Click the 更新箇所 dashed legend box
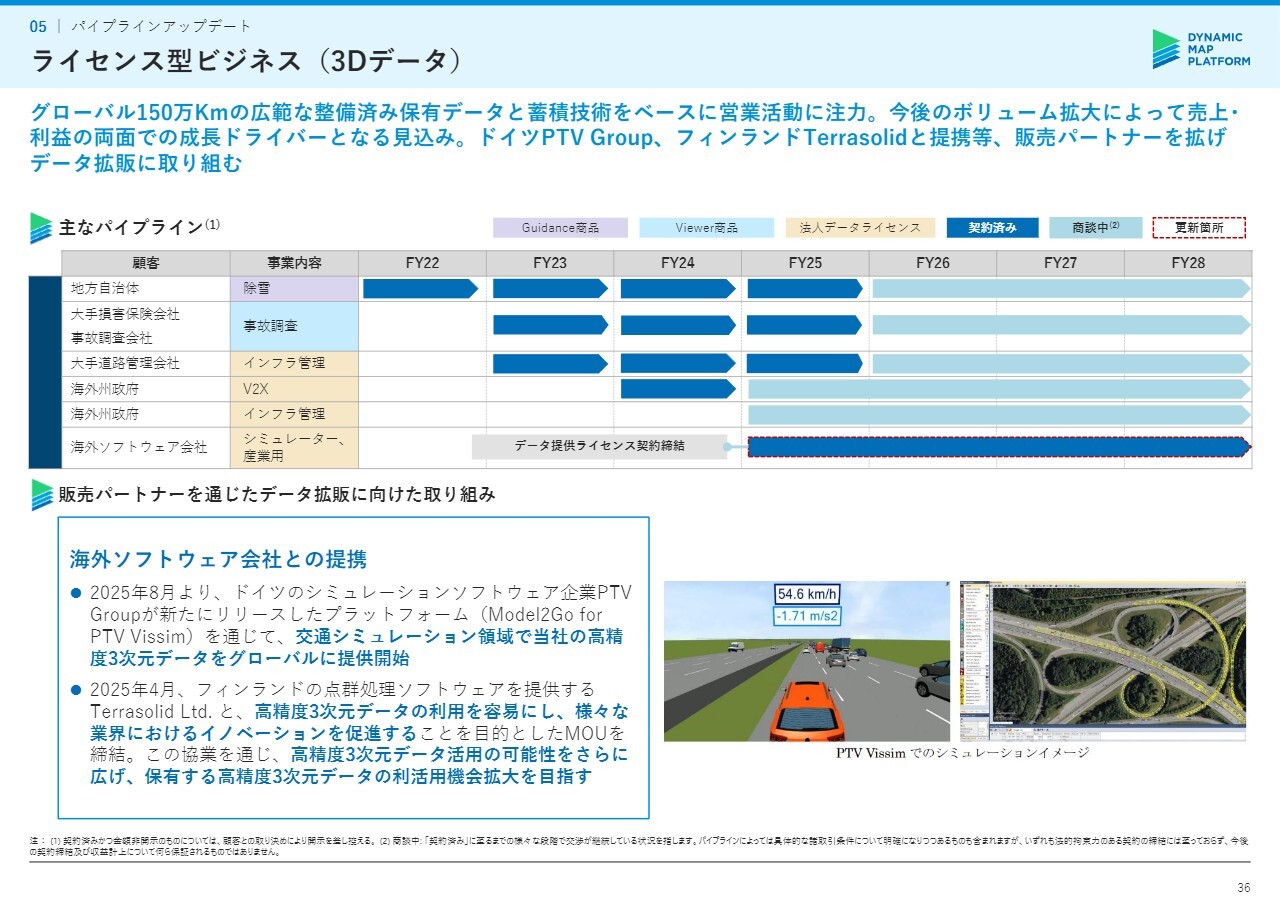This screenshot has width=1280, height=904. (x=1199, y=228)
